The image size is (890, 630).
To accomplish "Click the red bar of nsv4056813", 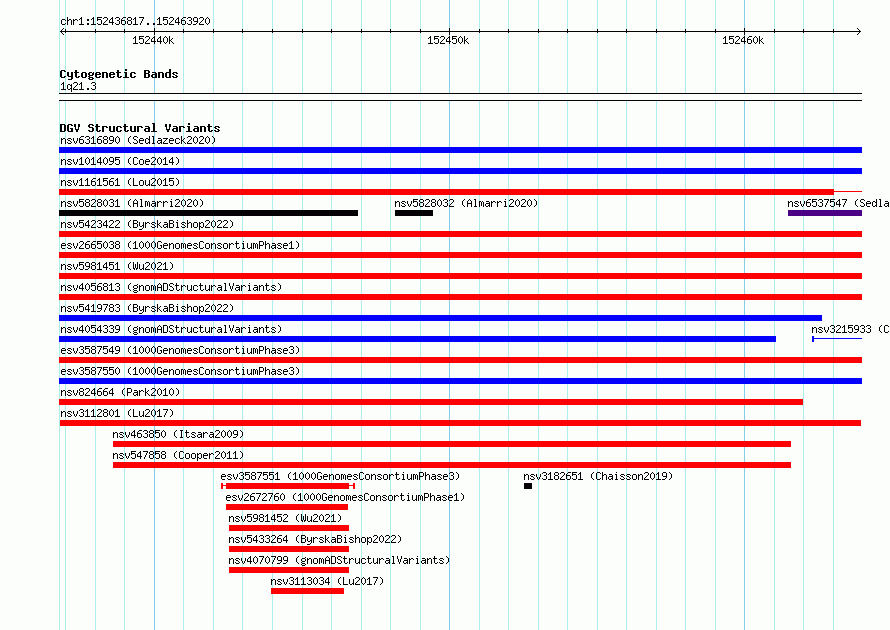I will (460, 297).
